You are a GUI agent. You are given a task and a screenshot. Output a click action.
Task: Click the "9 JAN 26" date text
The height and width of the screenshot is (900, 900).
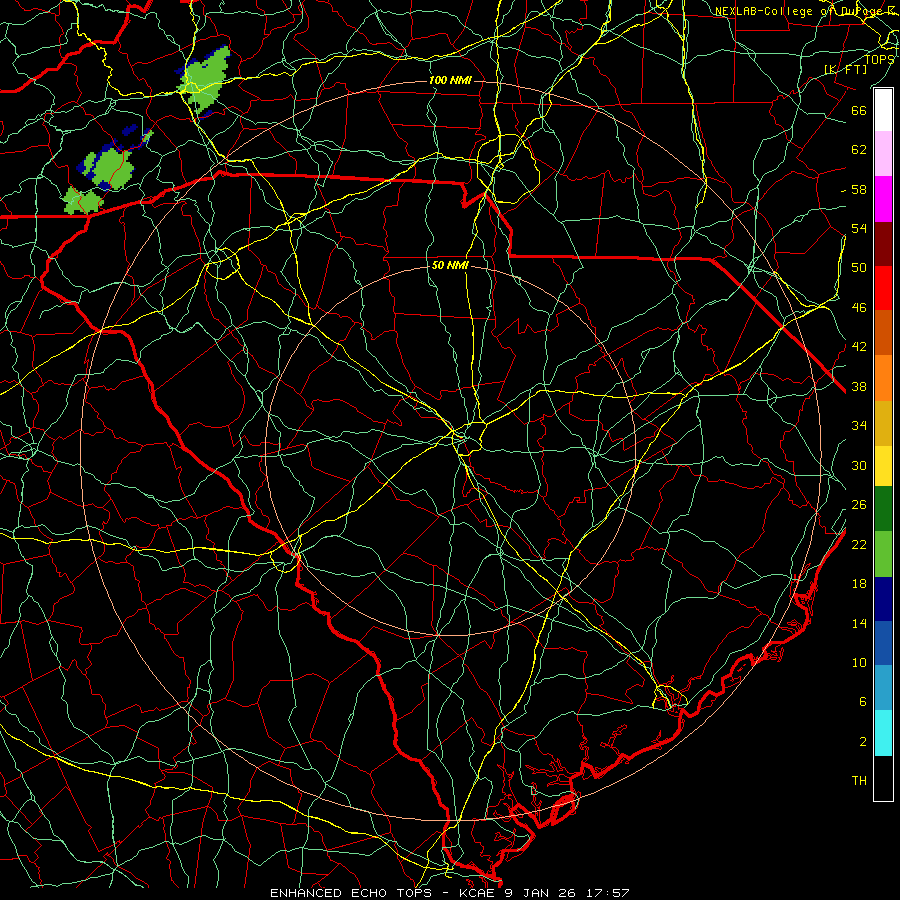coord(540,893)
